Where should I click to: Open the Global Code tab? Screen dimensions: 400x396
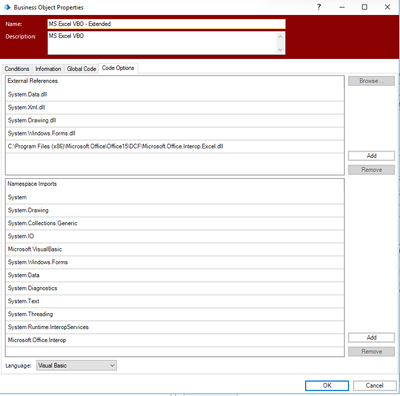click(x=81, y=69)
